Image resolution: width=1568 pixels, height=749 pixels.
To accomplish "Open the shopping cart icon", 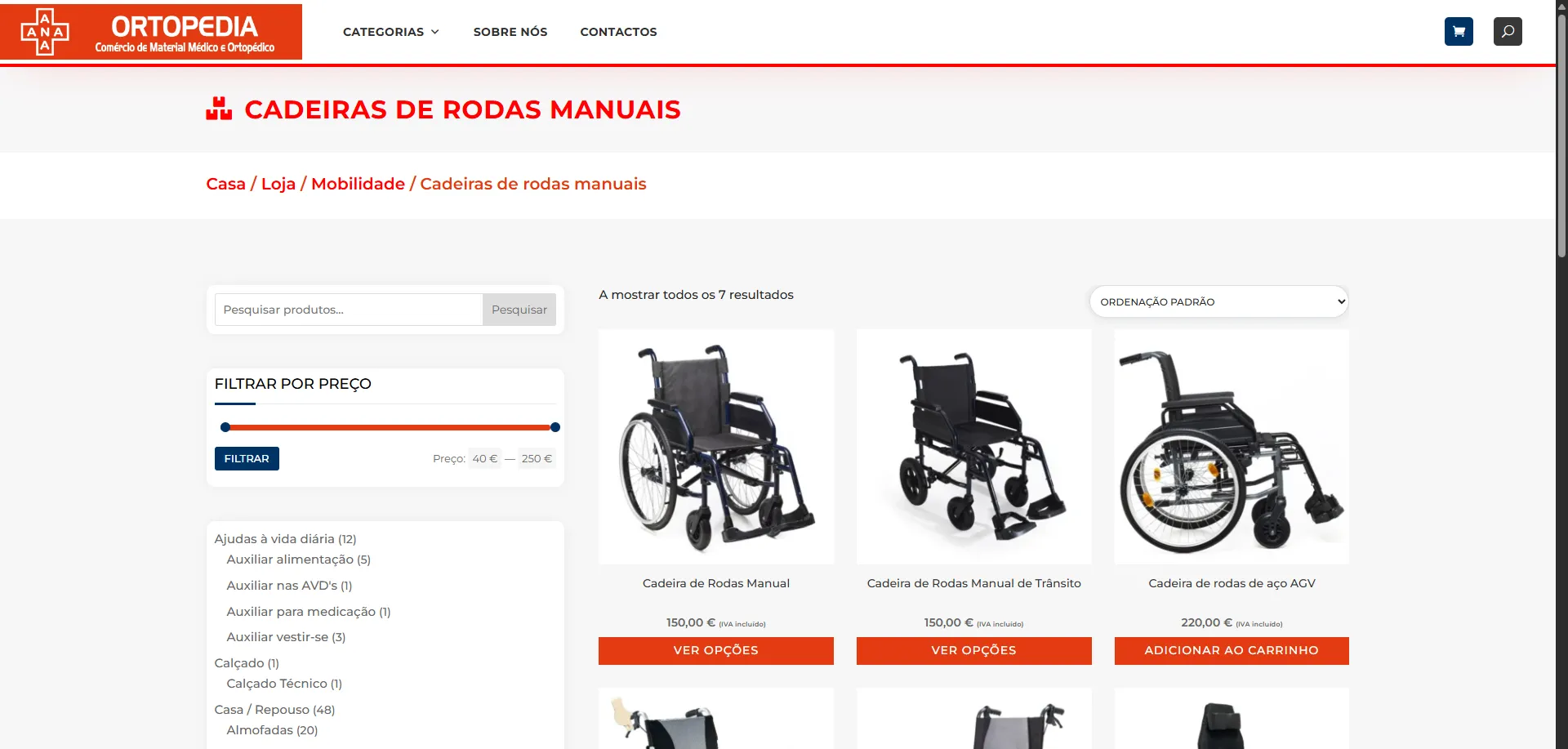I will click(1459, 32).
